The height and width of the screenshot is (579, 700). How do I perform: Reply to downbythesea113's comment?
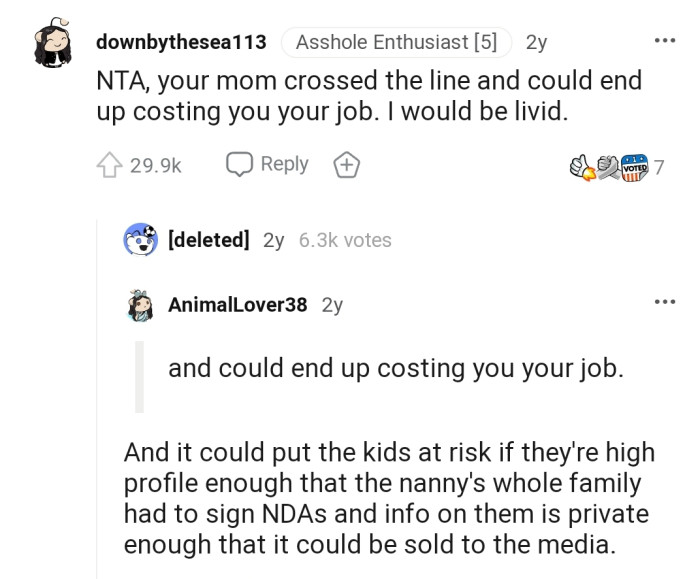[x=267, y=164]
